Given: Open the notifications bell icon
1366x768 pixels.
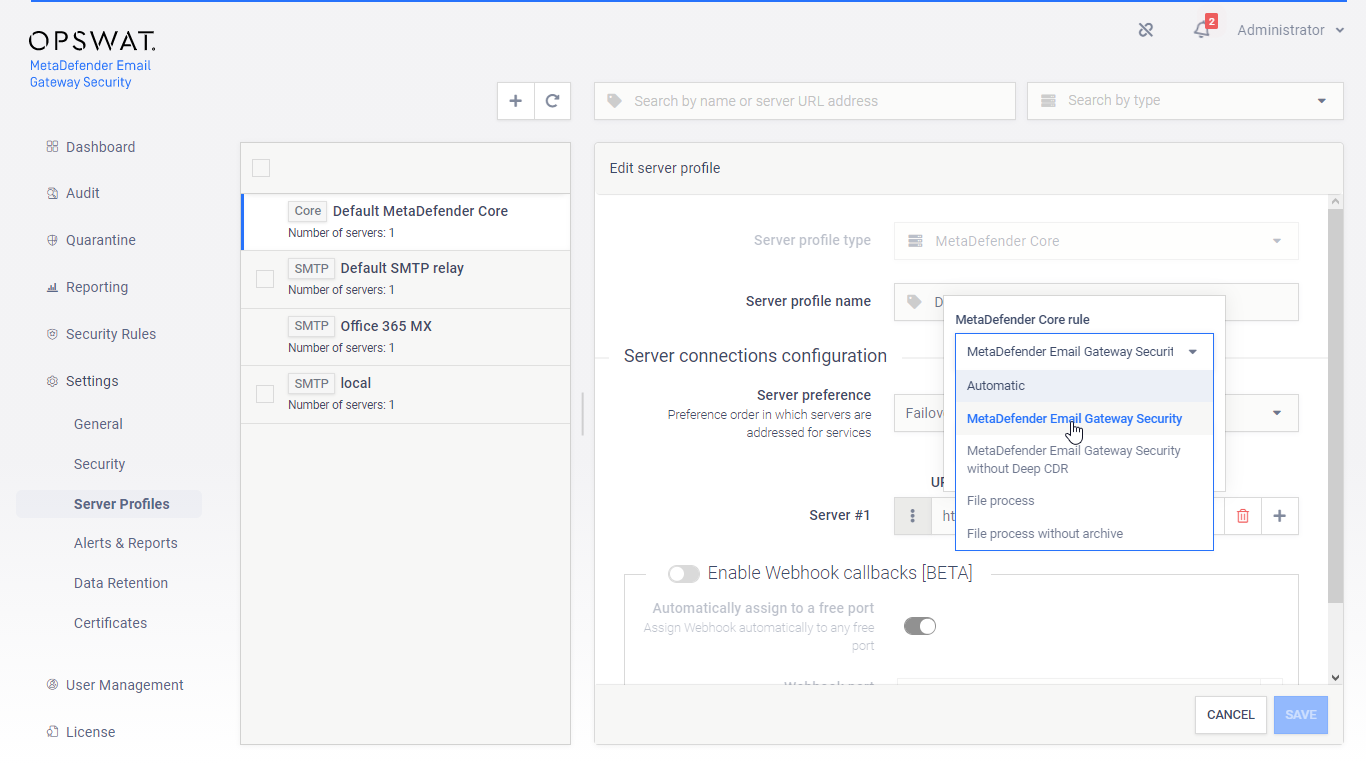Looking at the screenshot, I should coord(1202,30).
